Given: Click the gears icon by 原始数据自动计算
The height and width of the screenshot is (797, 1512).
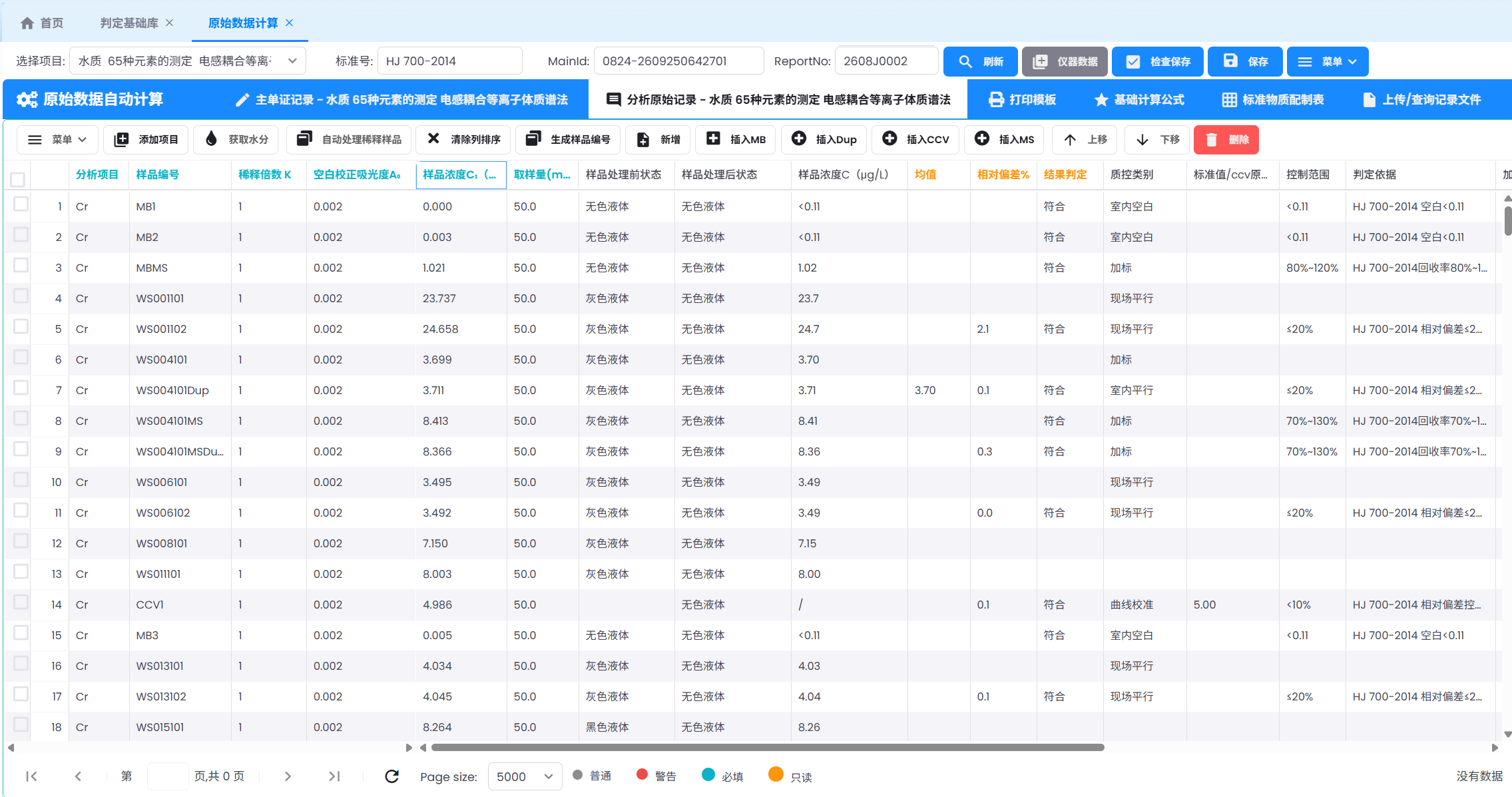Looking at the screenshot, I should click(x=27, y=99).
